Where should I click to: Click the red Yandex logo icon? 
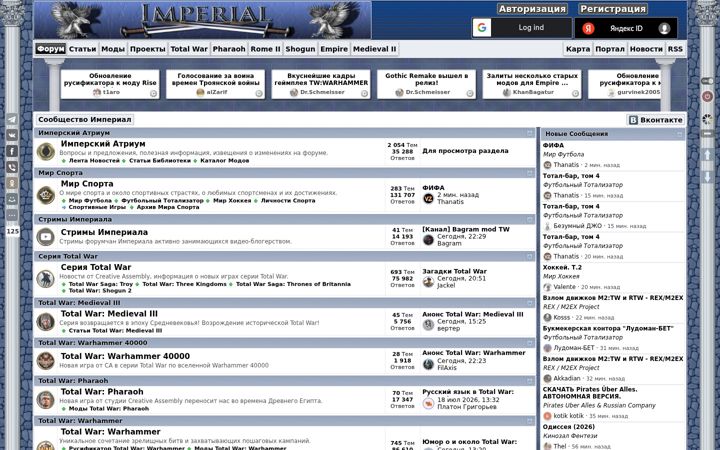pyautogui.click(x=588, y=28)
